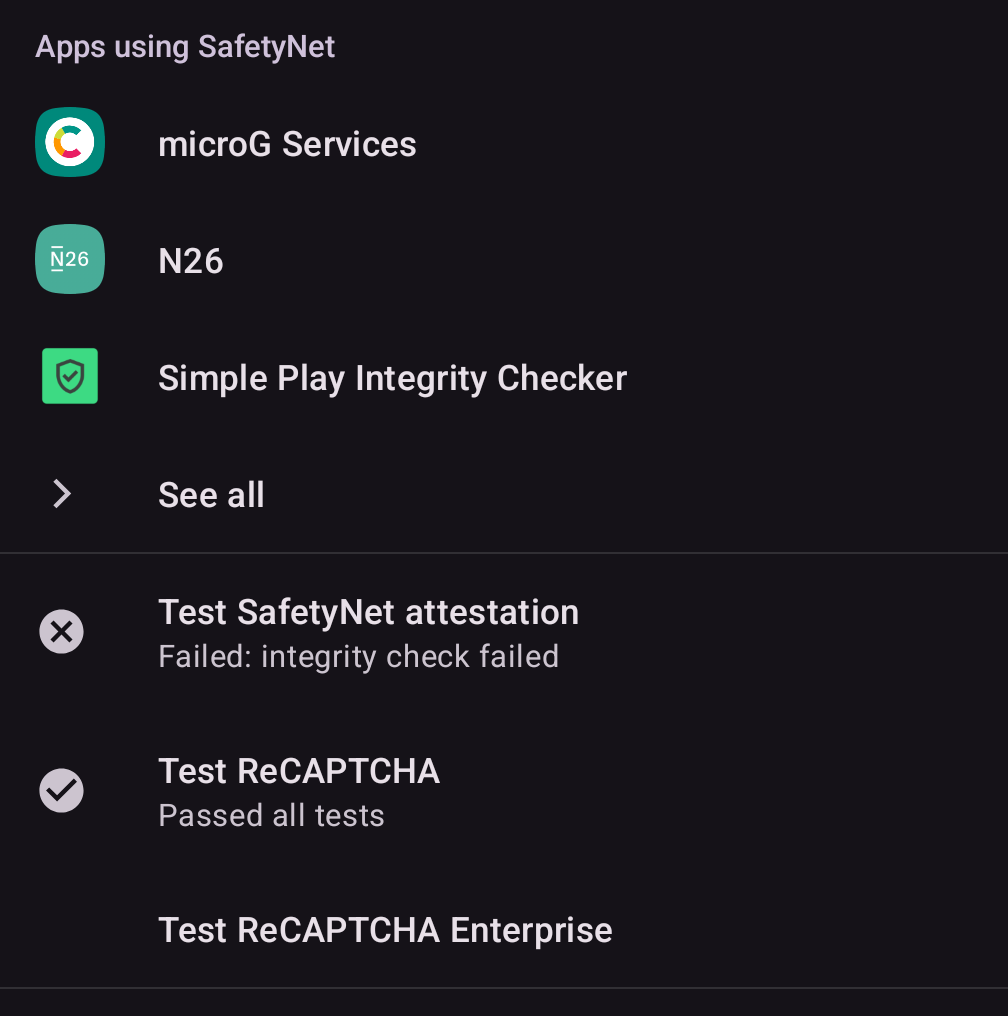Image resolution: width=1008 pixels, height=1016 pixels.
Task: Run Test SafetyNet attestation
Action: (x=368, y=612)
